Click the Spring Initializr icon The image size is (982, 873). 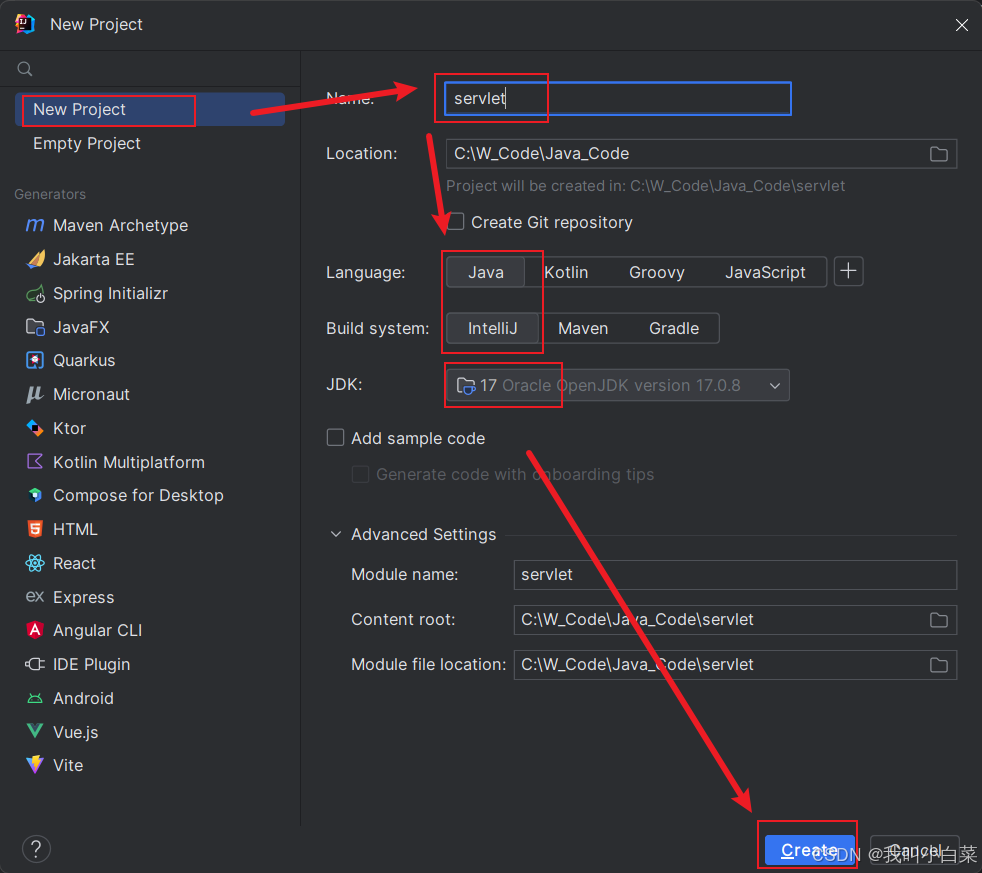click(35, 293)
